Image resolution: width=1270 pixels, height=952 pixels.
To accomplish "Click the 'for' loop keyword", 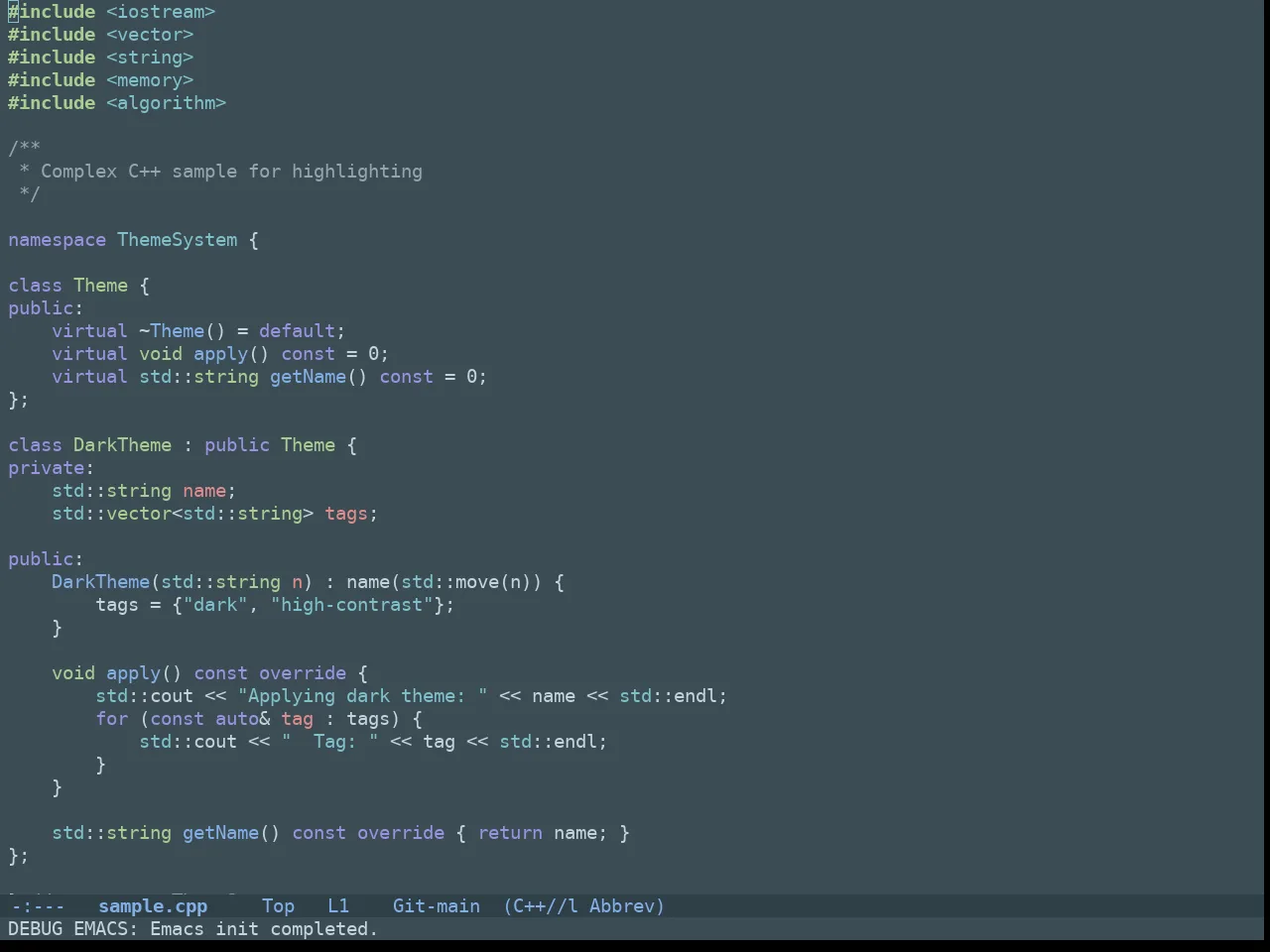I will click(111, 719).
